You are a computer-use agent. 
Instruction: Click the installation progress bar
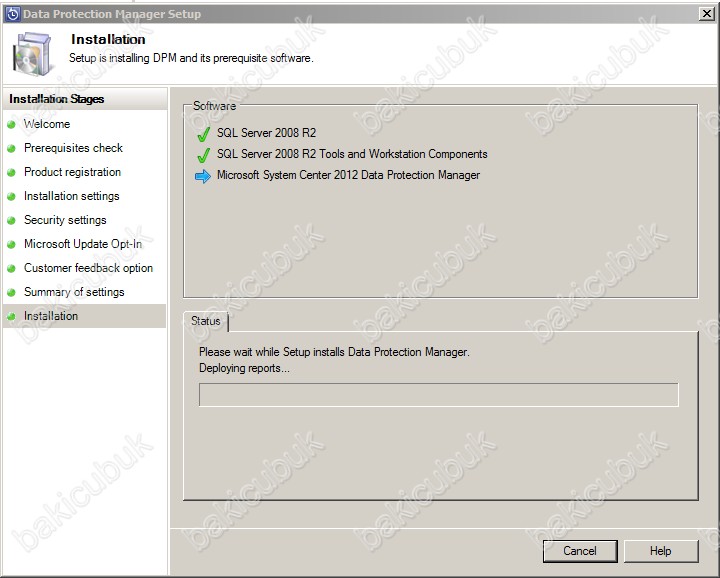point(439,395)
